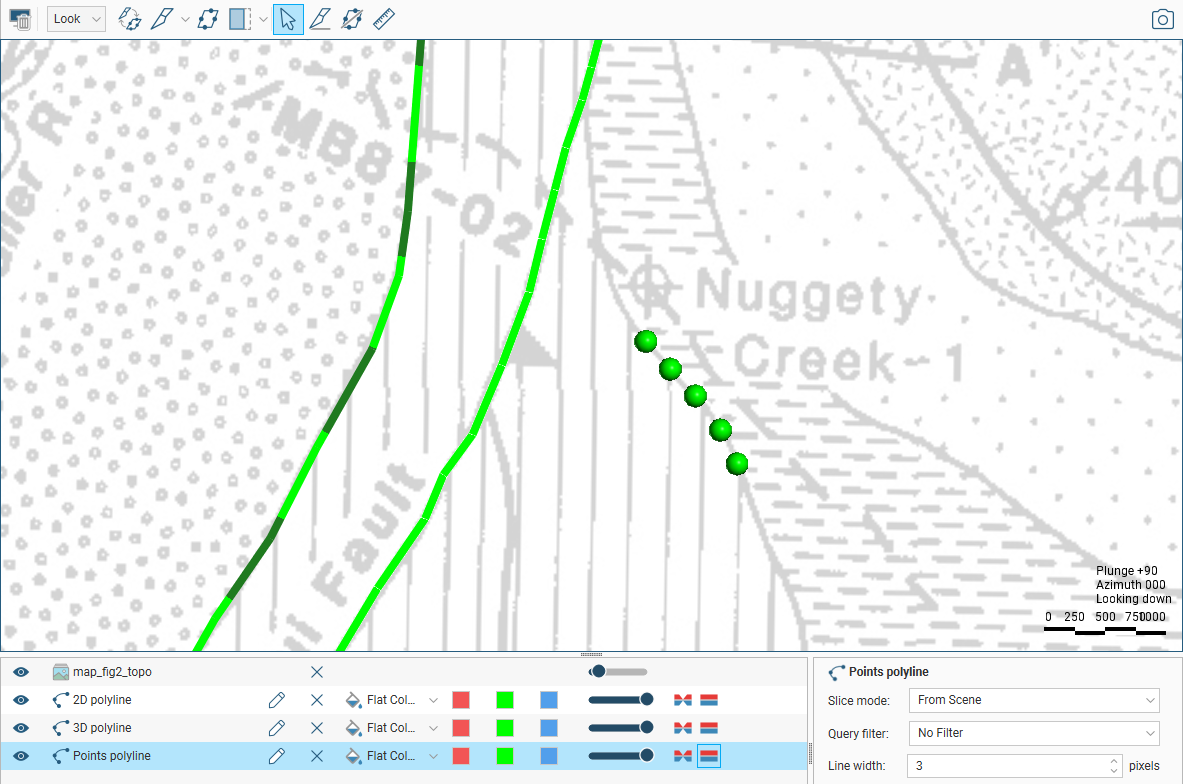Click the screenshot camera icon
Image resolution: width=1183 pixels, height=784 pixels.
pos(1162,19)
